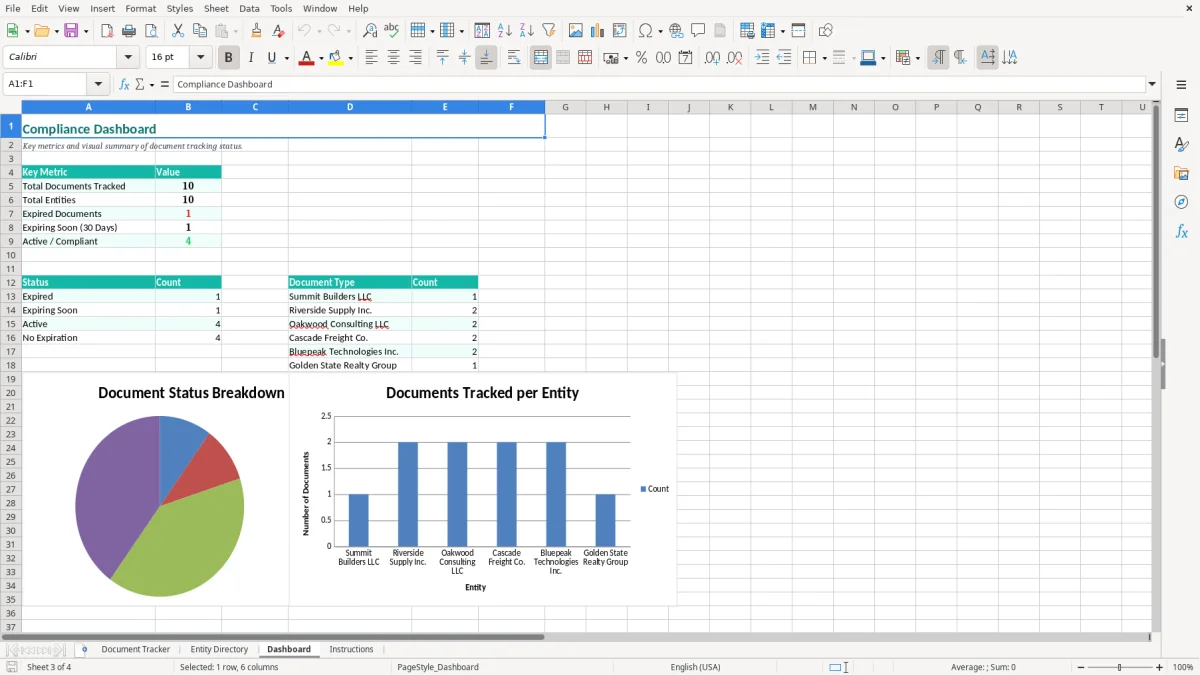Toggle italic formatting

click(x=251, y=58)
